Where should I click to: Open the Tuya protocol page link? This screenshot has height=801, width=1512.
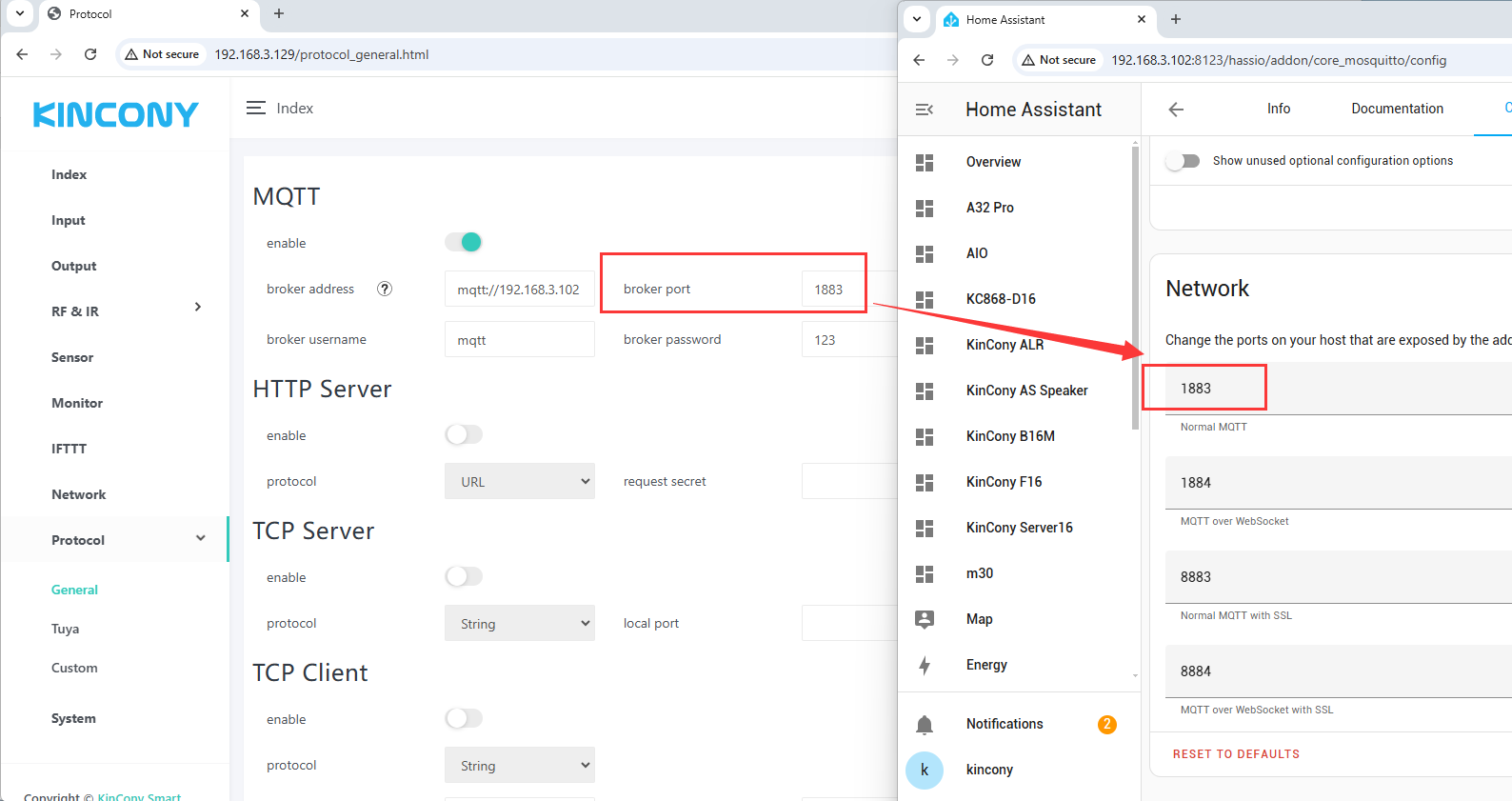[65, 629]
